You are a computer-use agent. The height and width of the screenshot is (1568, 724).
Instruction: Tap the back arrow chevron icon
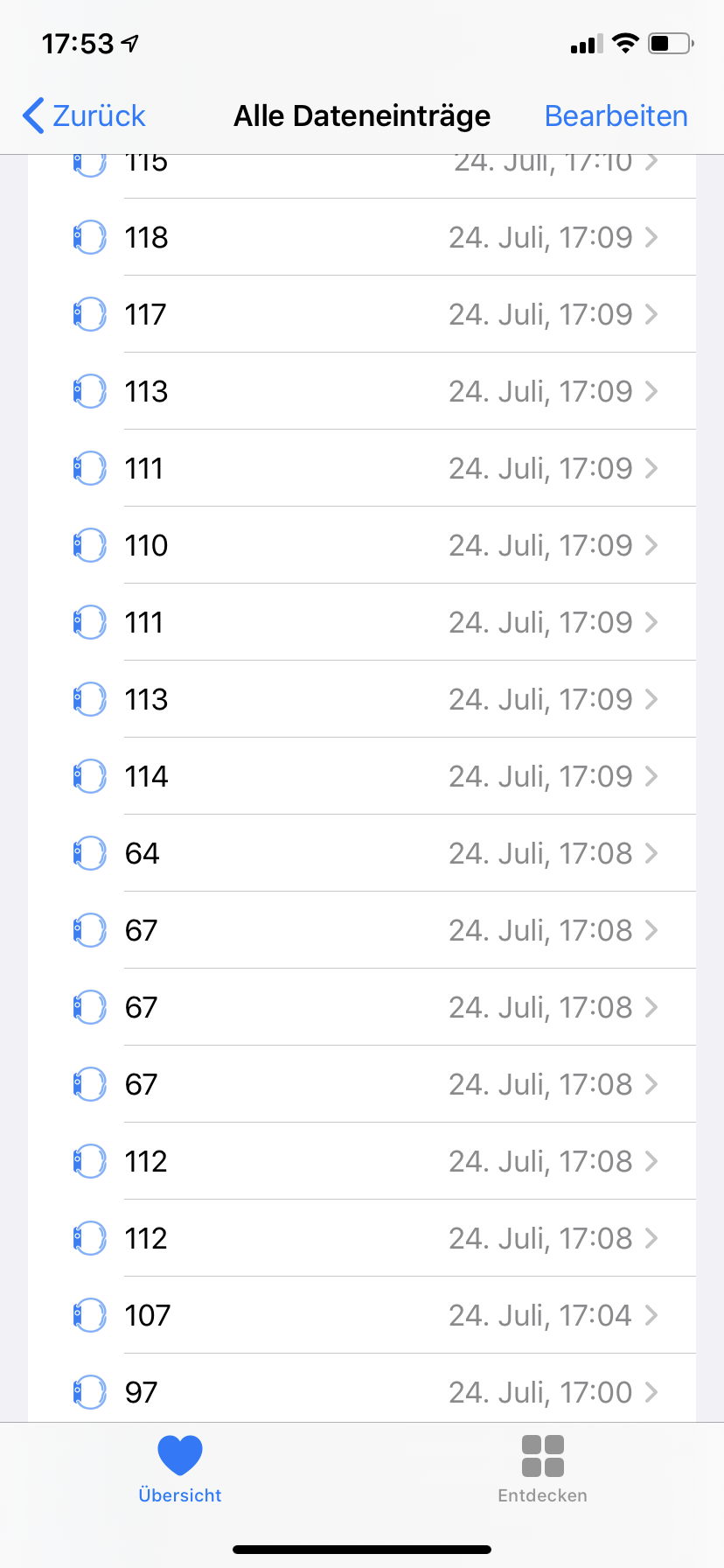[34, 115]
